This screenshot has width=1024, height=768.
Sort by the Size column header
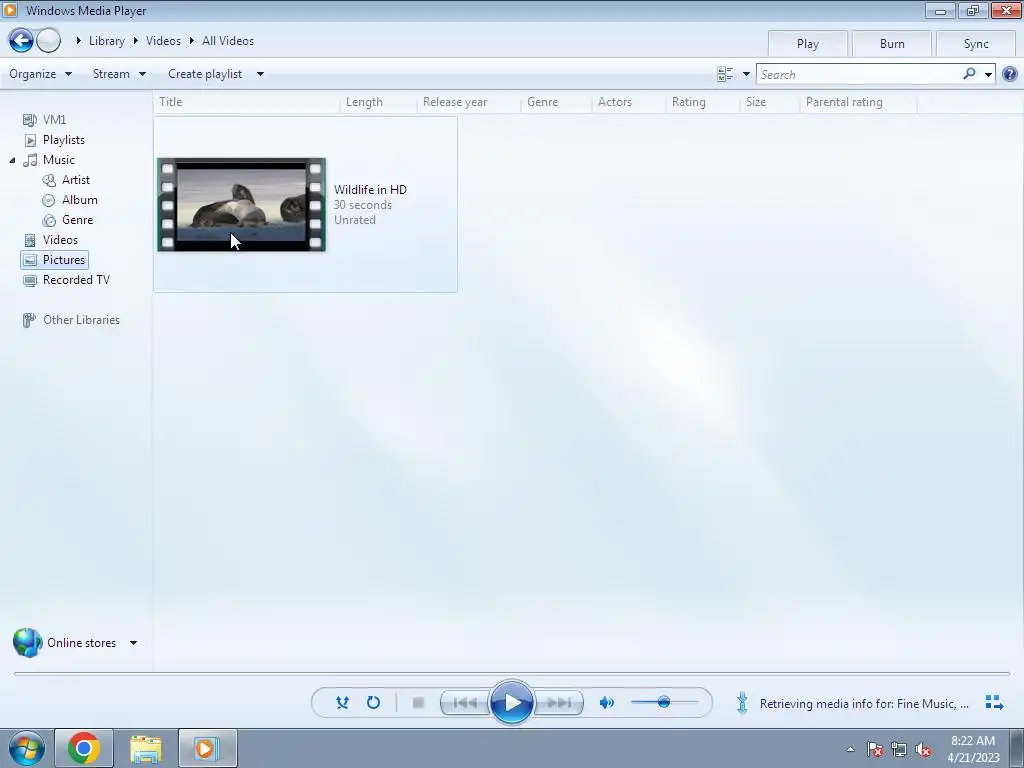[769, 102]
